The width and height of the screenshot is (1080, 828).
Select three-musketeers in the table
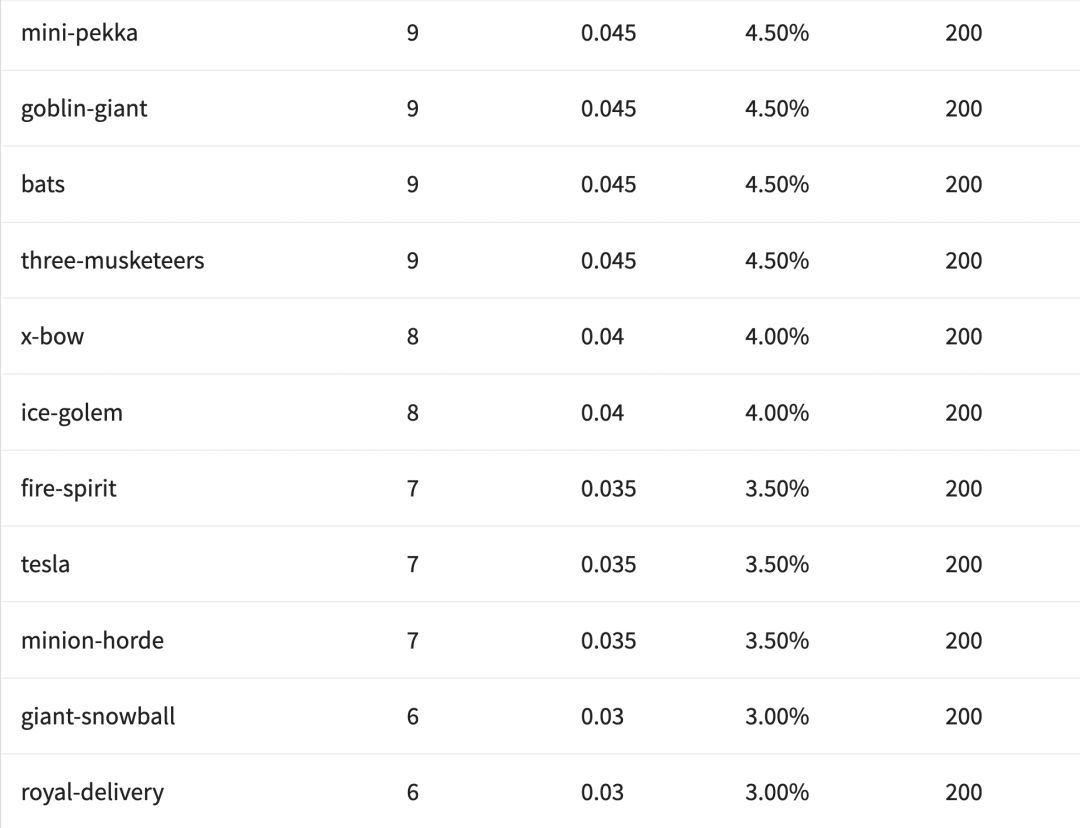click(x=112, y=261)
